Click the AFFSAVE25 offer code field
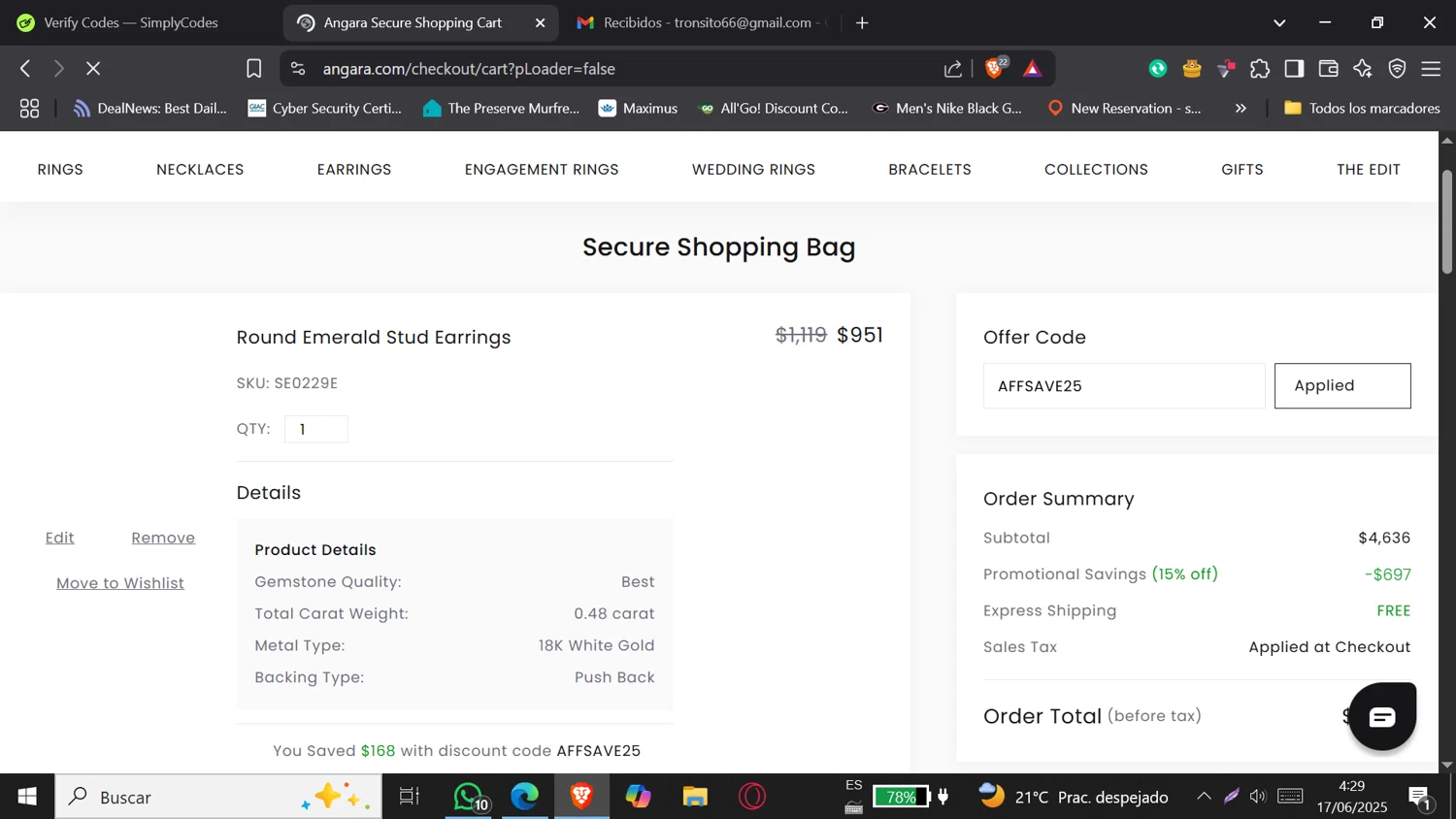The width and height of the screenshot is (1456, 819). (x=1124, y=386)
